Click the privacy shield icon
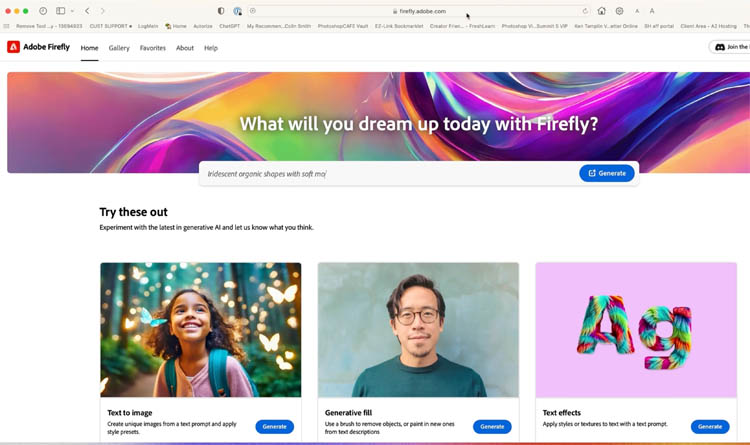Image resolution: width=750 pixels, height=445 pixels. (221, 11)
